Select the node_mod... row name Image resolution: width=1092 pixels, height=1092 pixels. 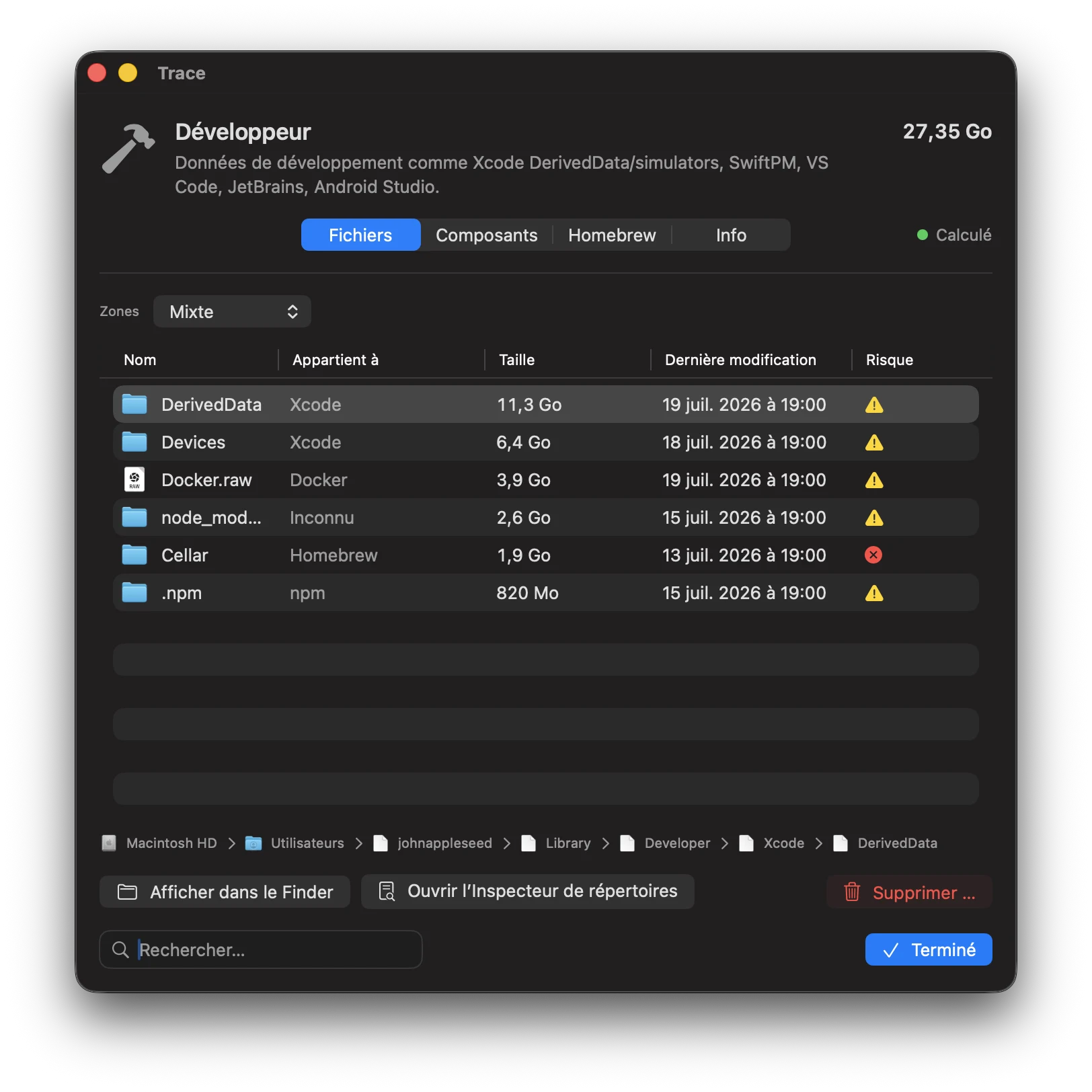[x=211, y=517]
